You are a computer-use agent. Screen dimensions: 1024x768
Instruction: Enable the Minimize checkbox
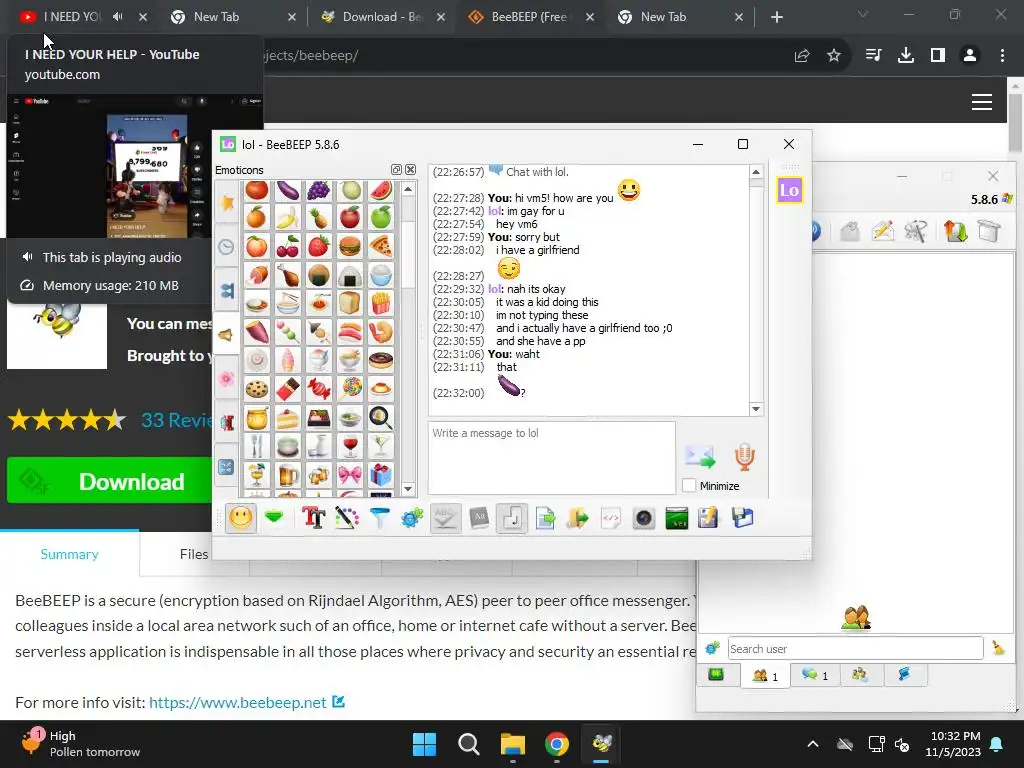click(689, 486)
